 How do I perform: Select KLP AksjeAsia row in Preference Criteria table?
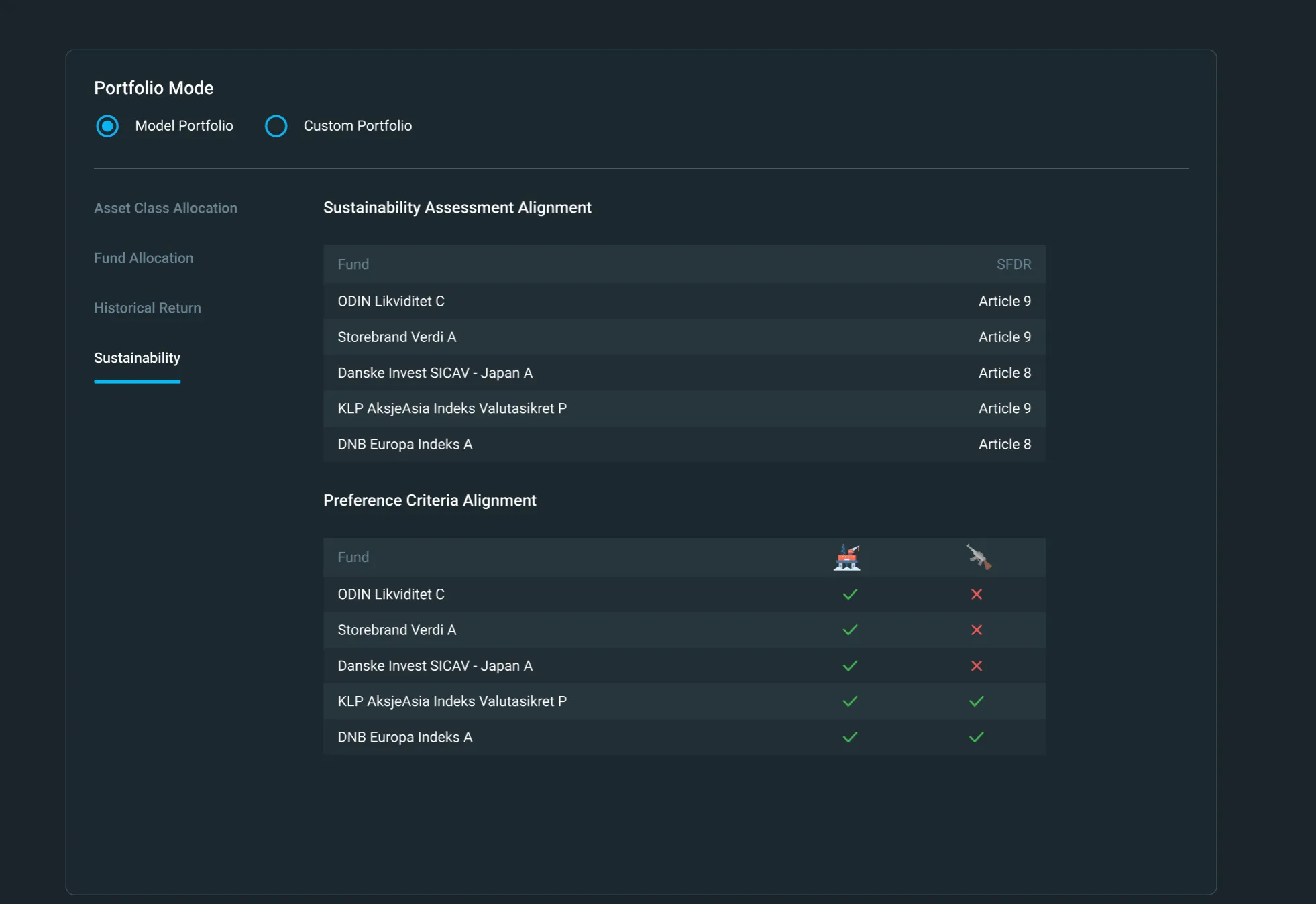point(684,701)
